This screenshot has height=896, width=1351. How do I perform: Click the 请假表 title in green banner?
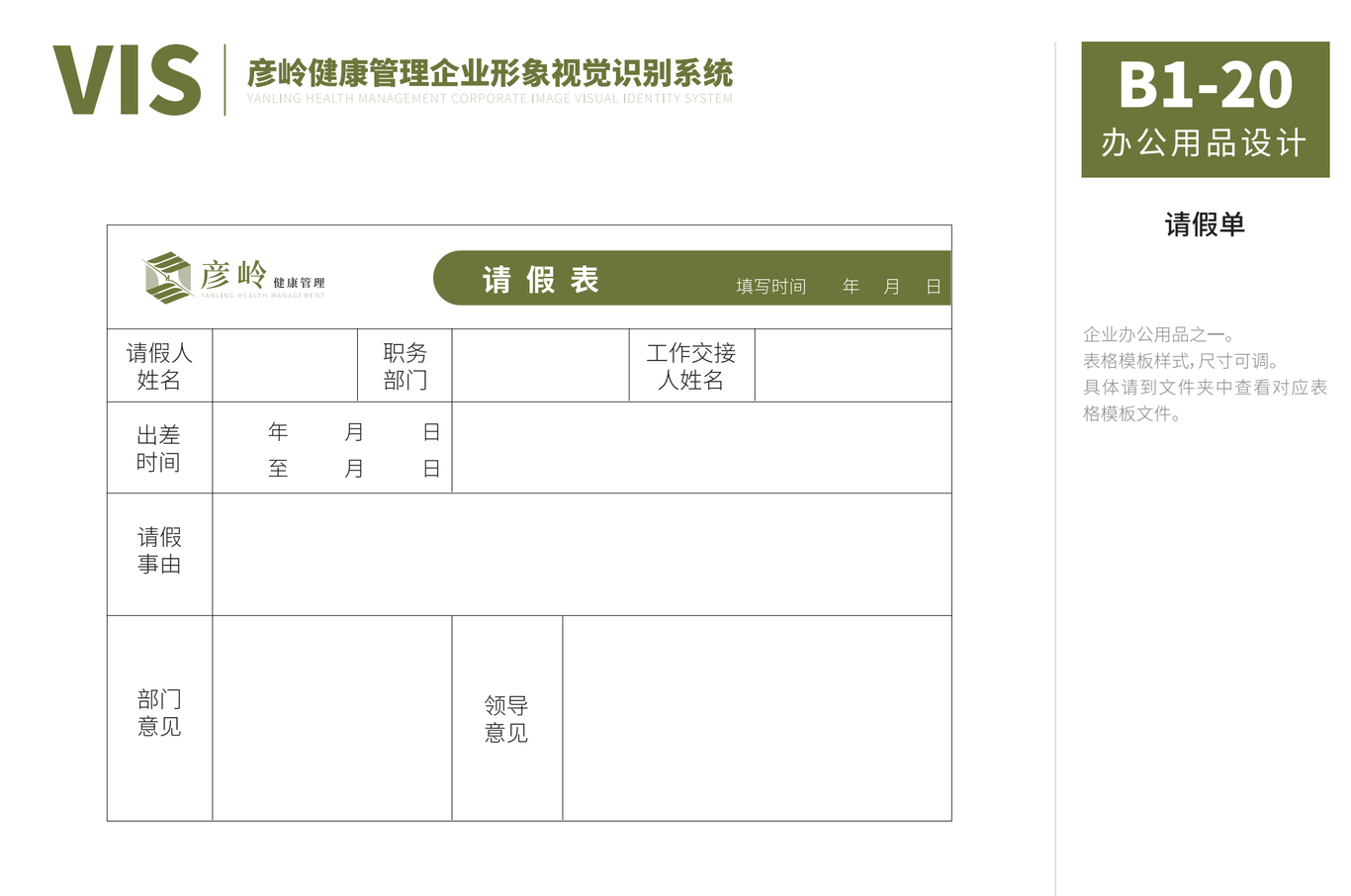coord(541,280)
